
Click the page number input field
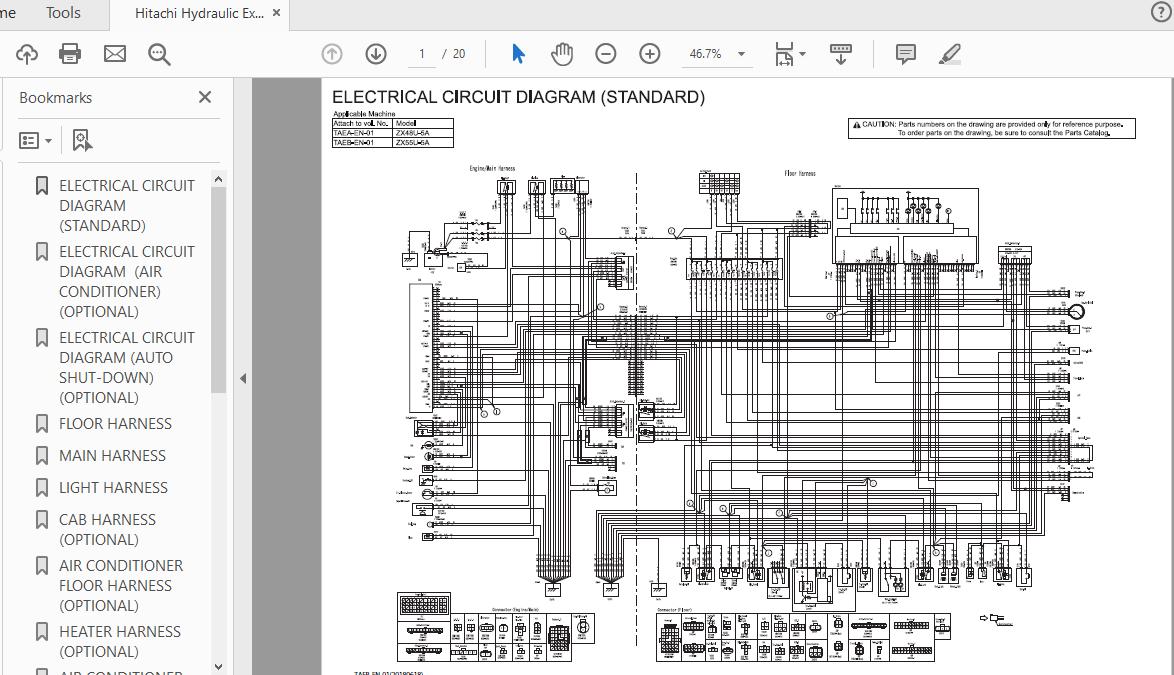click(x=423, y=54)
